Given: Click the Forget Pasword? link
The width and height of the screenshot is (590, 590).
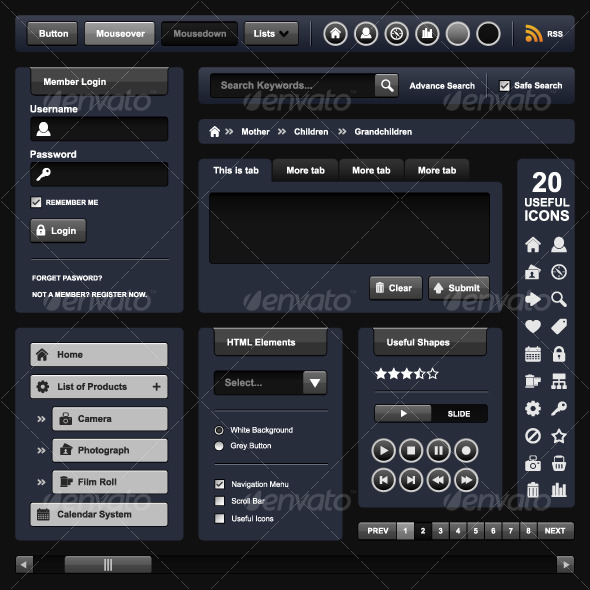Looking at the screenshot, I should tap(67, 278).
